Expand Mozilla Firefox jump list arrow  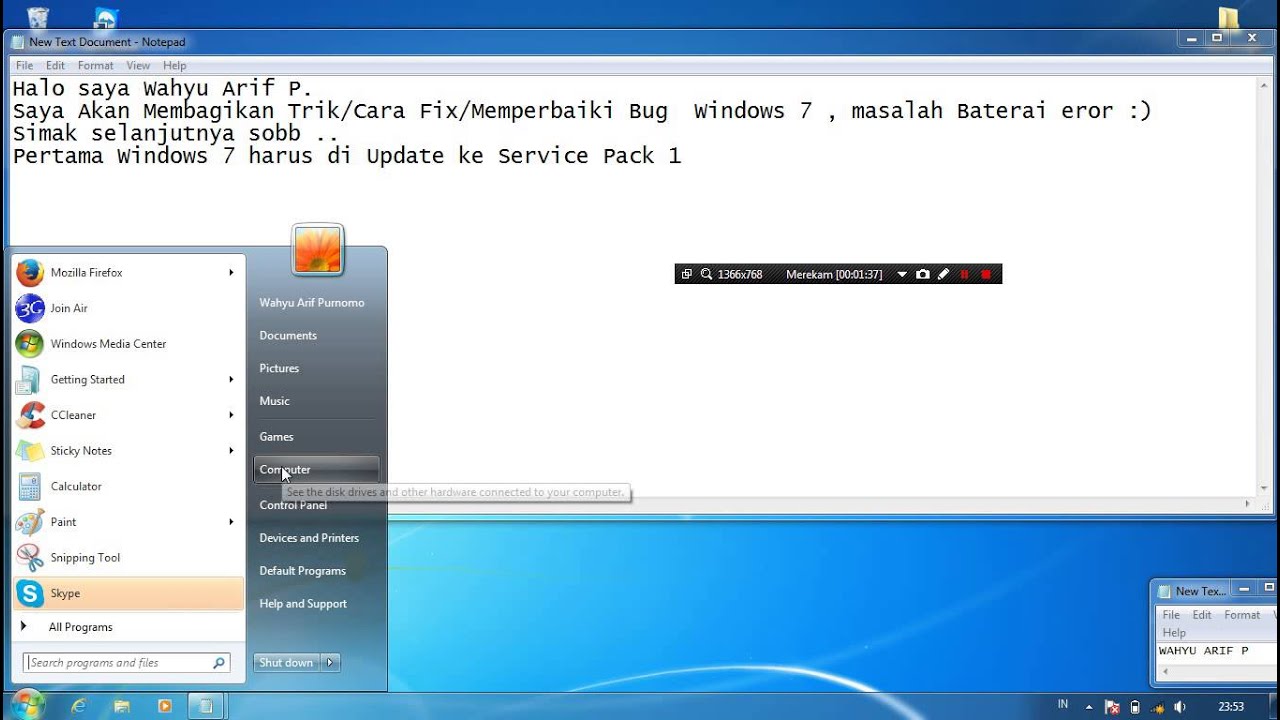[x=231, y=272]
